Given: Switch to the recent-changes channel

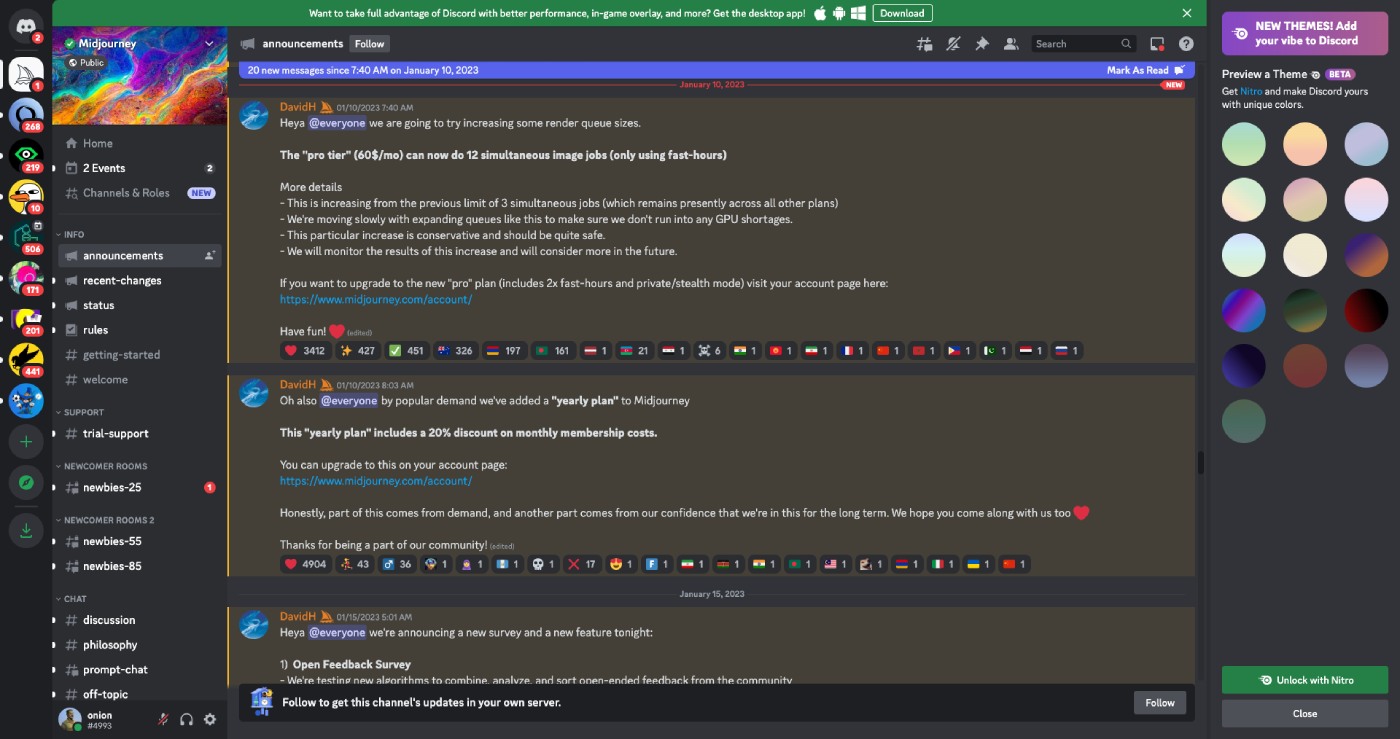Looking at the screenshot, I should coord(140,281).
